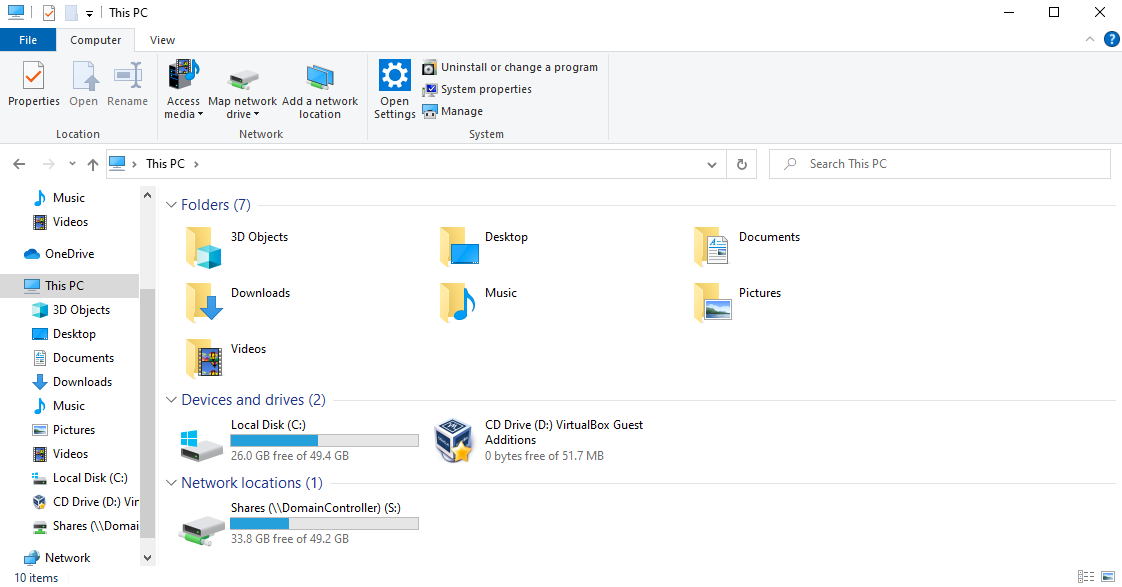Expand the address bar history dropdown
Viewport: 1122px width, 587px height.
point(712,164)
